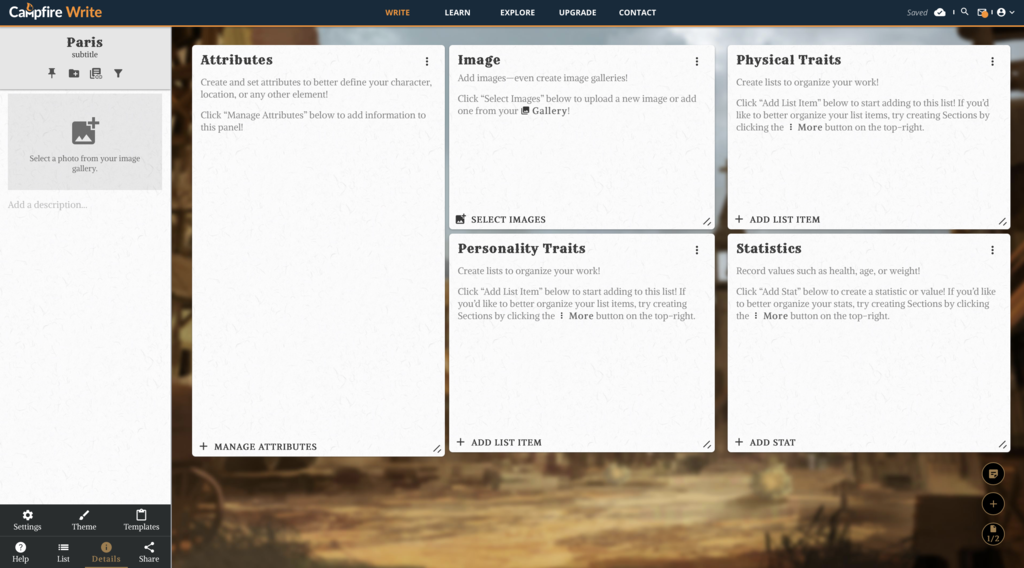Open the Theme brush tool

84,520
